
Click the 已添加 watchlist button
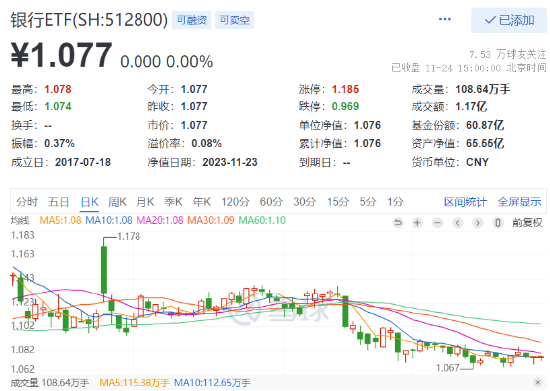509,20
